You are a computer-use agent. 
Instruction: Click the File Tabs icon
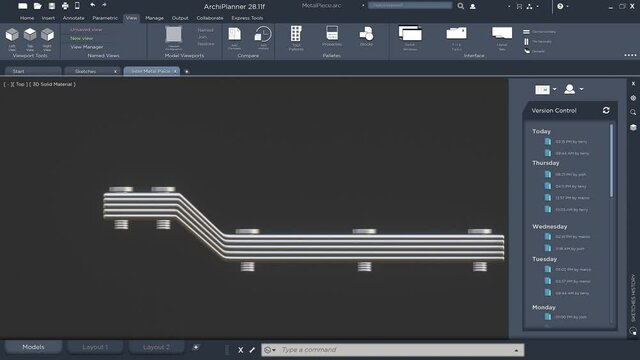456,33
